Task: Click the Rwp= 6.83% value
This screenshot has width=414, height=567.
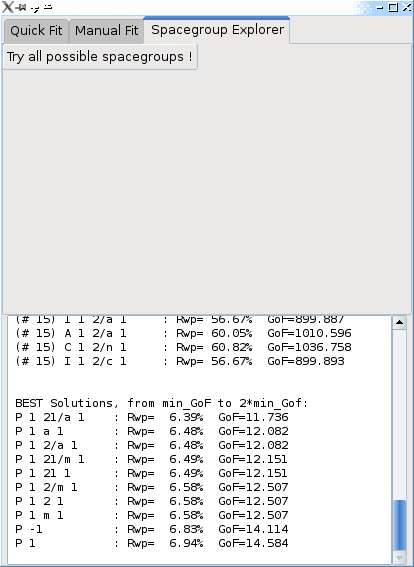Action: 165,529
